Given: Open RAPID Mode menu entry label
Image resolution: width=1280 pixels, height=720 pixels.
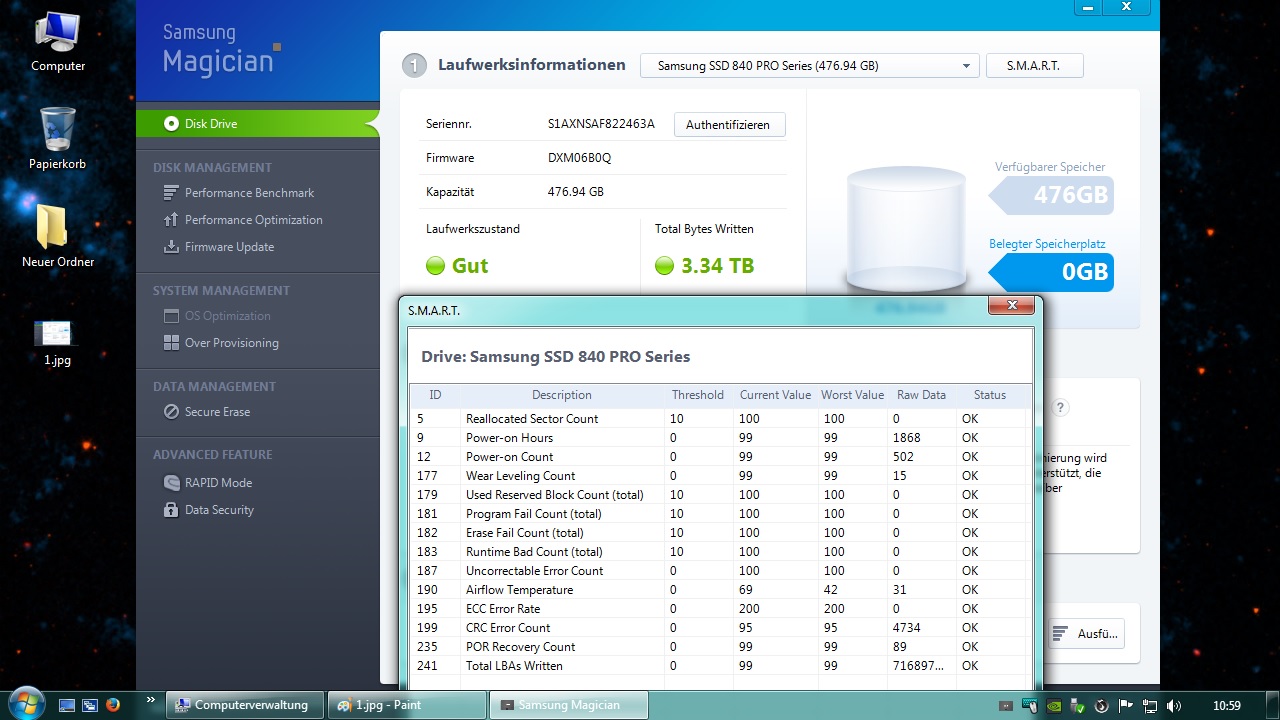Looking at the screenshot, I should (x=218, y=483).
